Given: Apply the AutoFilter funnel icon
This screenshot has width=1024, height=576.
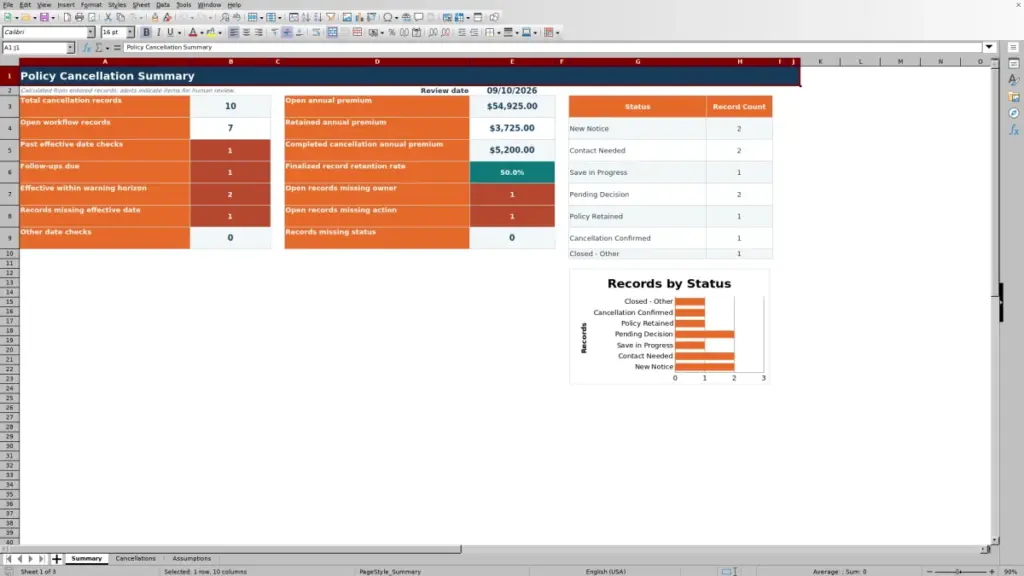Looking at the screenshot, I should pyautogui.click(x=330, y=17).
